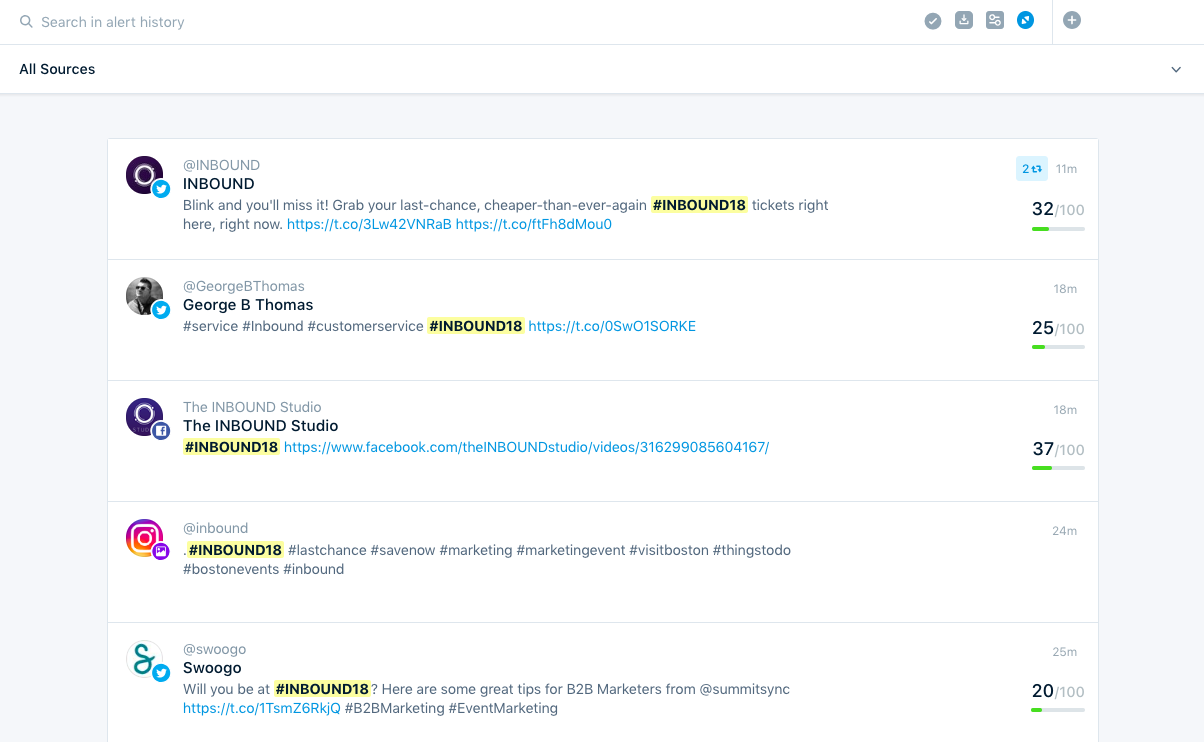Viewport: 1204px width, 742px height.
Task: Click George B Thomas profile photo
Action: pyautogui.click(x=145, y=296)
